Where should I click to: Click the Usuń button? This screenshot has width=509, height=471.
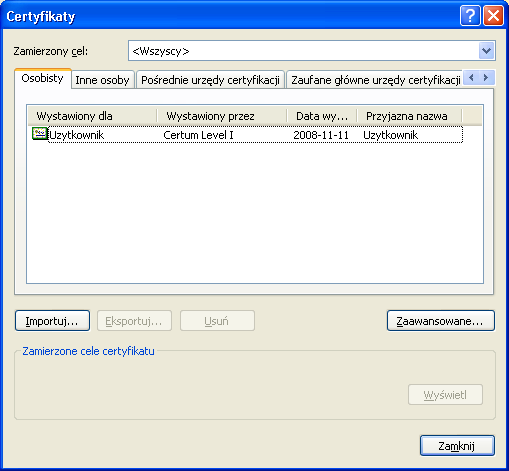[217, 321]
